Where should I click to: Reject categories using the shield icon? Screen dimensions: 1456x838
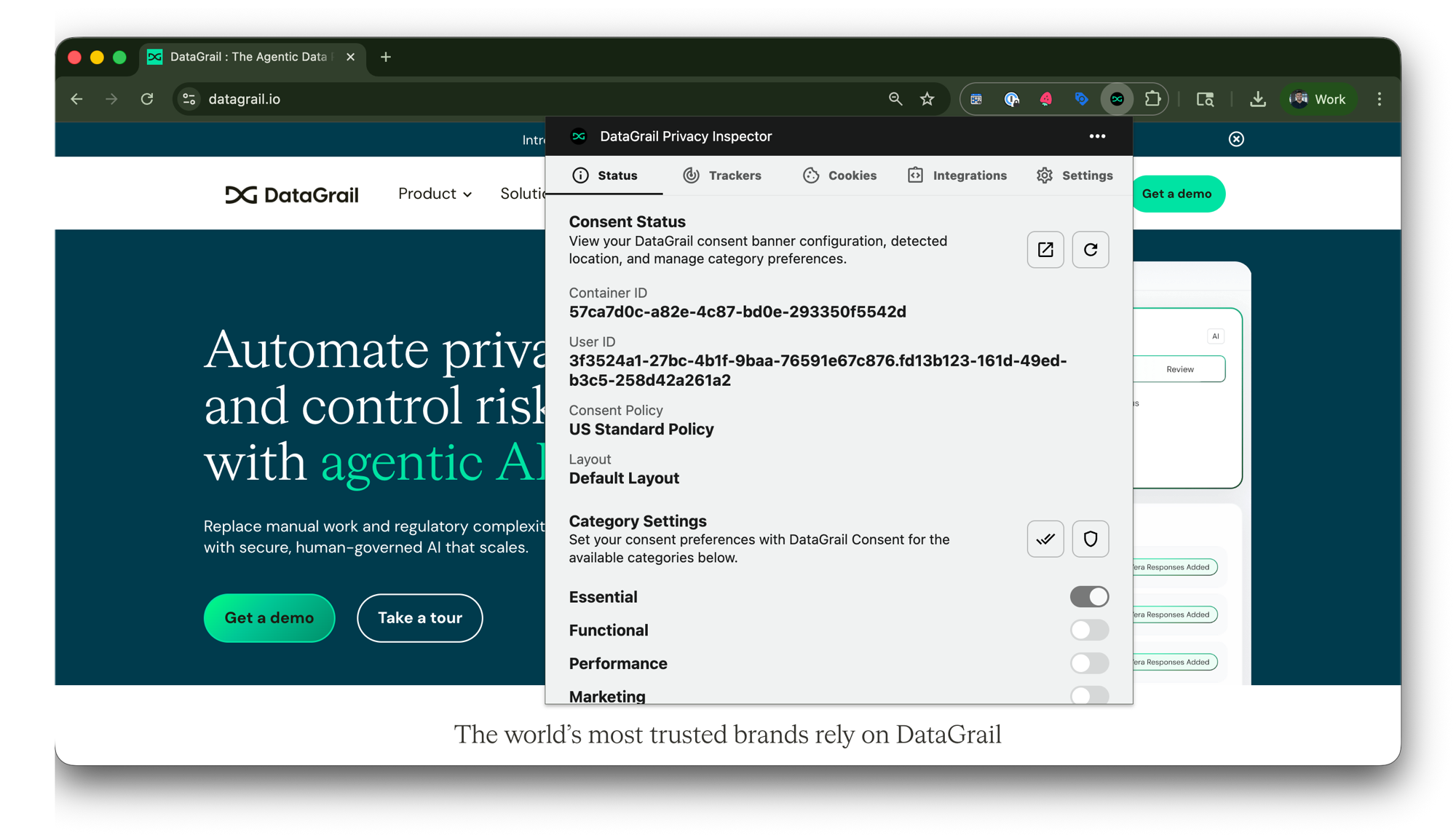point(1090,539)
